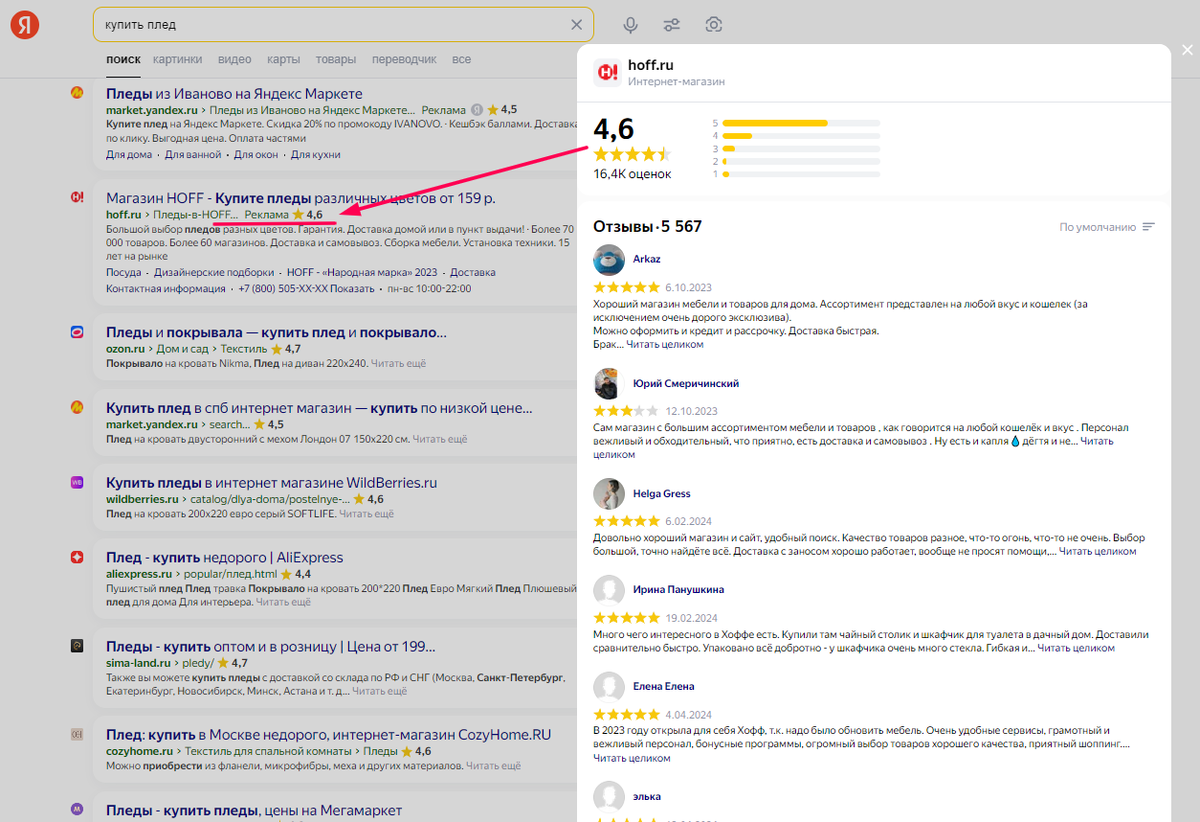Start voice search with the microphone icon

(x=631, y=25)
